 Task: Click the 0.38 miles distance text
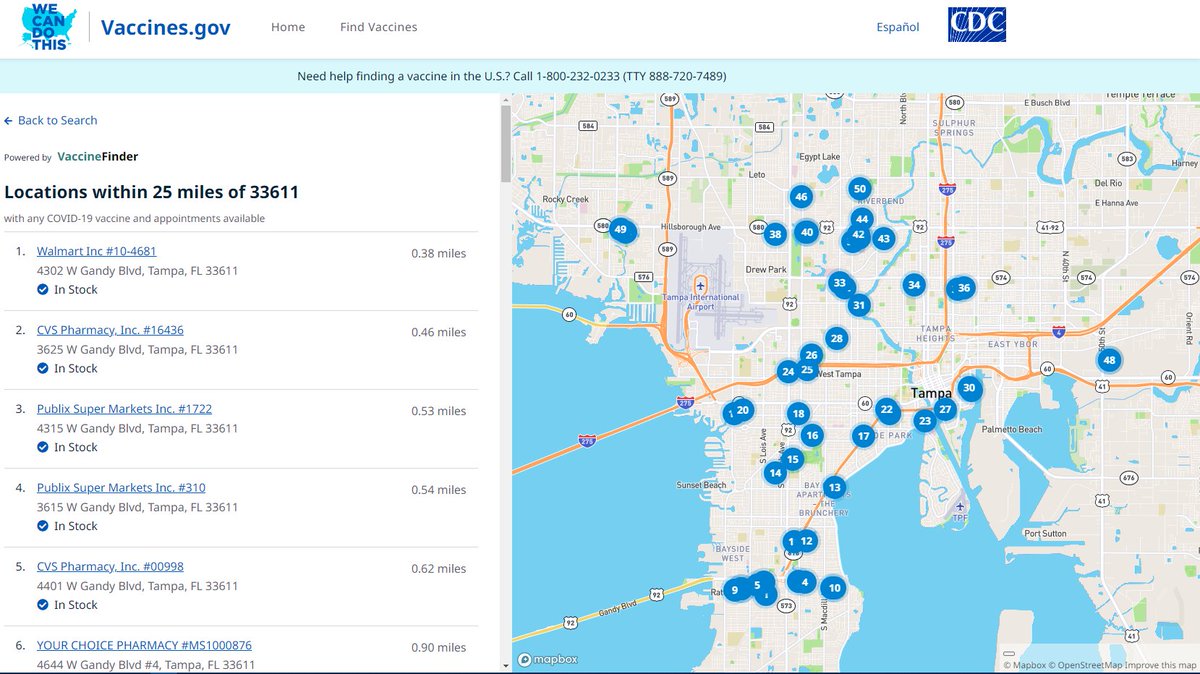[439, 253]
